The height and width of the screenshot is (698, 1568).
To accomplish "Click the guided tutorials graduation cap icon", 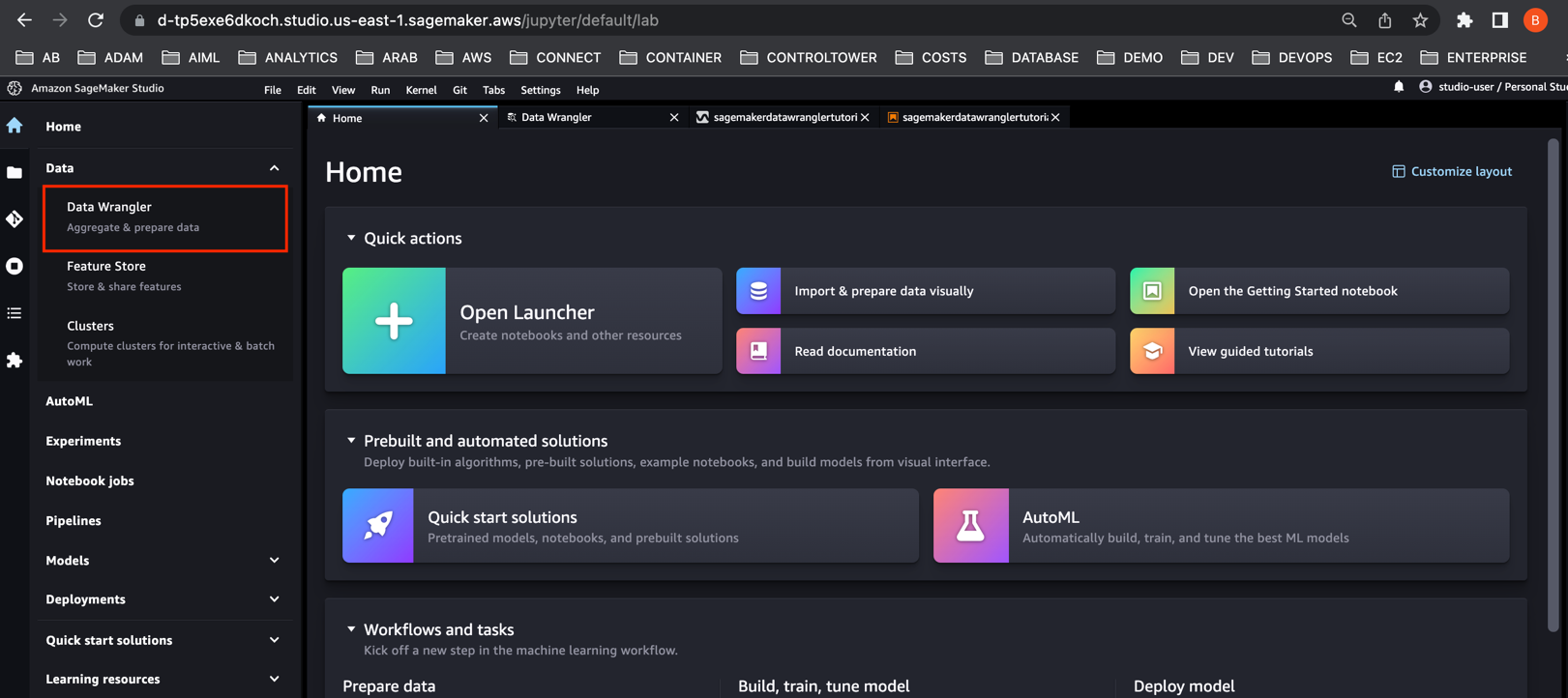I will coord(1152,351).
